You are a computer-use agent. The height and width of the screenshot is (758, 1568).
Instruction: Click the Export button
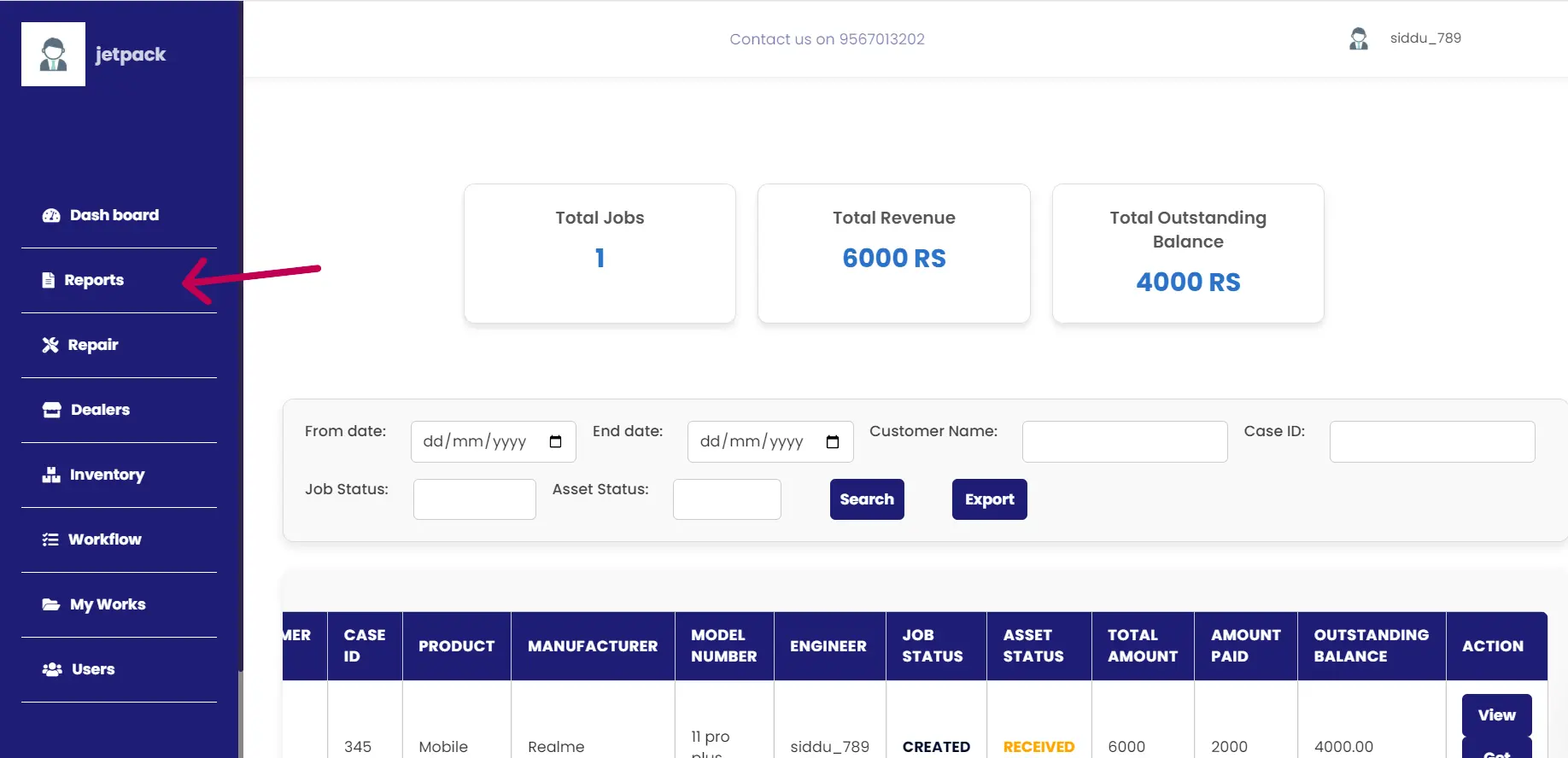(990, 499)
